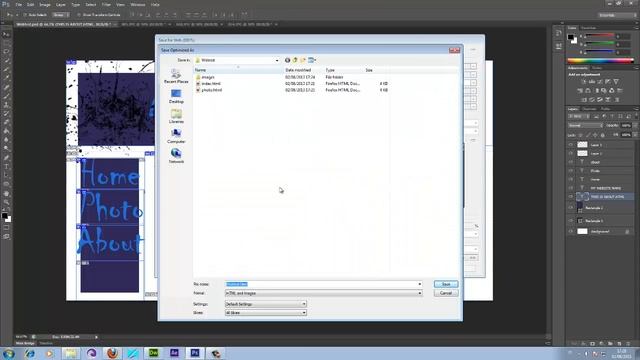Select the Eraser tool
This screenshot has height=360, width=640.
6,122
